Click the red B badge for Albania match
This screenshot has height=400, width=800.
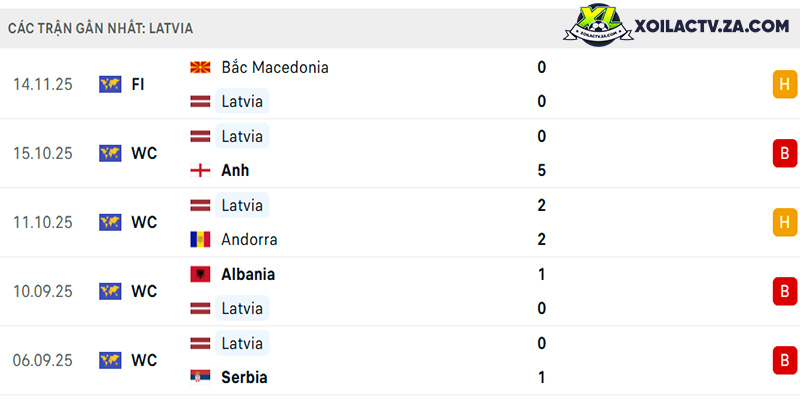click(785, 291)
